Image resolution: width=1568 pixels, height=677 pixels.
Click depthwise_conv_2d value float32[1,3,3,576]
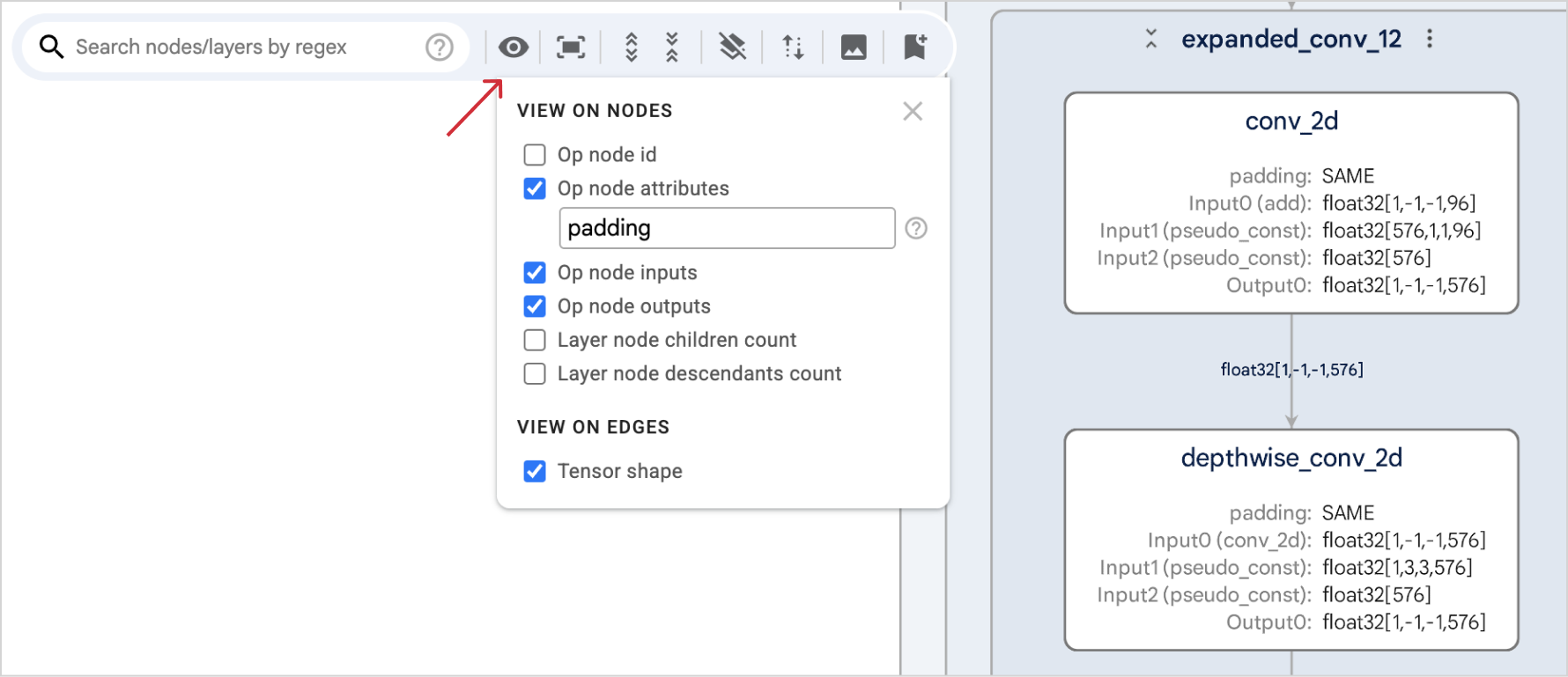click(1397, 568)
